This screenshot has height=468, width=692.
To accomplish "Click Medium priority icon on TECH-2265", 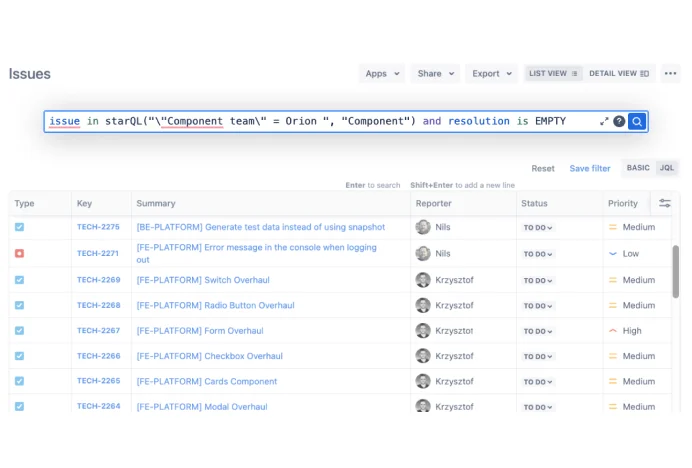I will coord(613,381).
